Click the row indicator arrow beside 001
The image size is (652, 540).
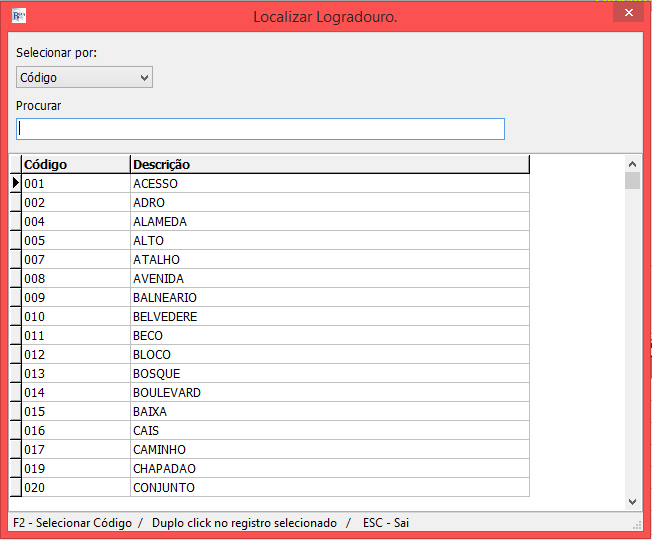pos(15,184)
